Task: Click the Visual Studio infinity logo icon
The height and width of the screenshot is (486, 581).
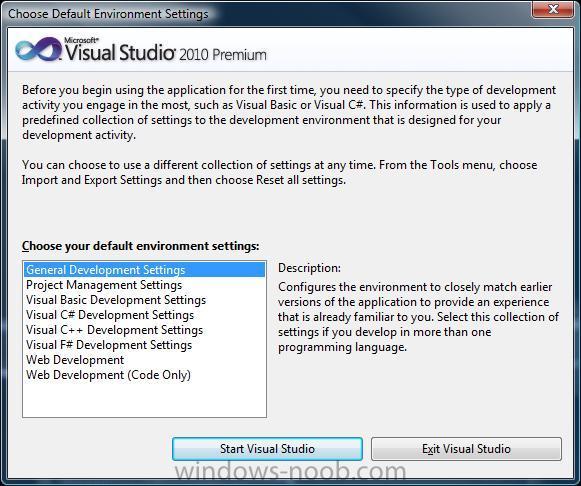Action: [38, 50]
